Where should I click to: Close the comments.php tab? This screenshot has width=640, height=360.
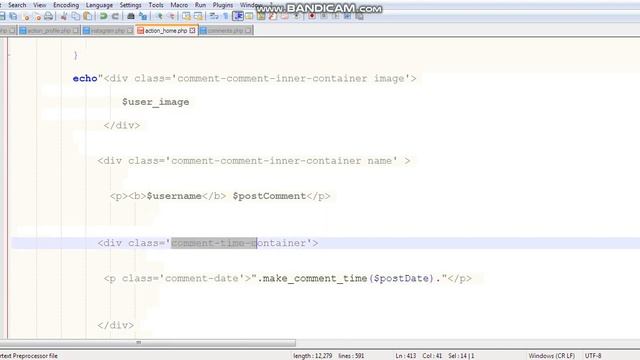point(248,31)
